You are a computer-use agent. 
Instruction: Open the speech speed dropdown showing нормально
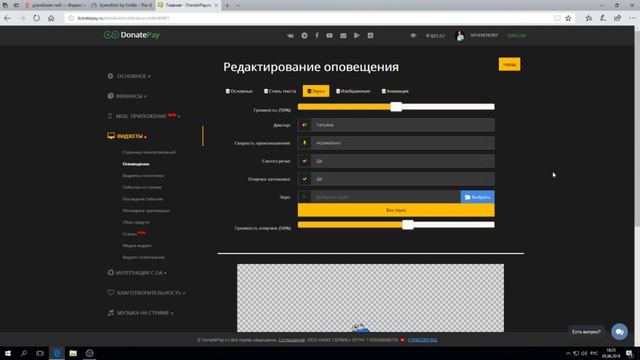coord(402,143)
